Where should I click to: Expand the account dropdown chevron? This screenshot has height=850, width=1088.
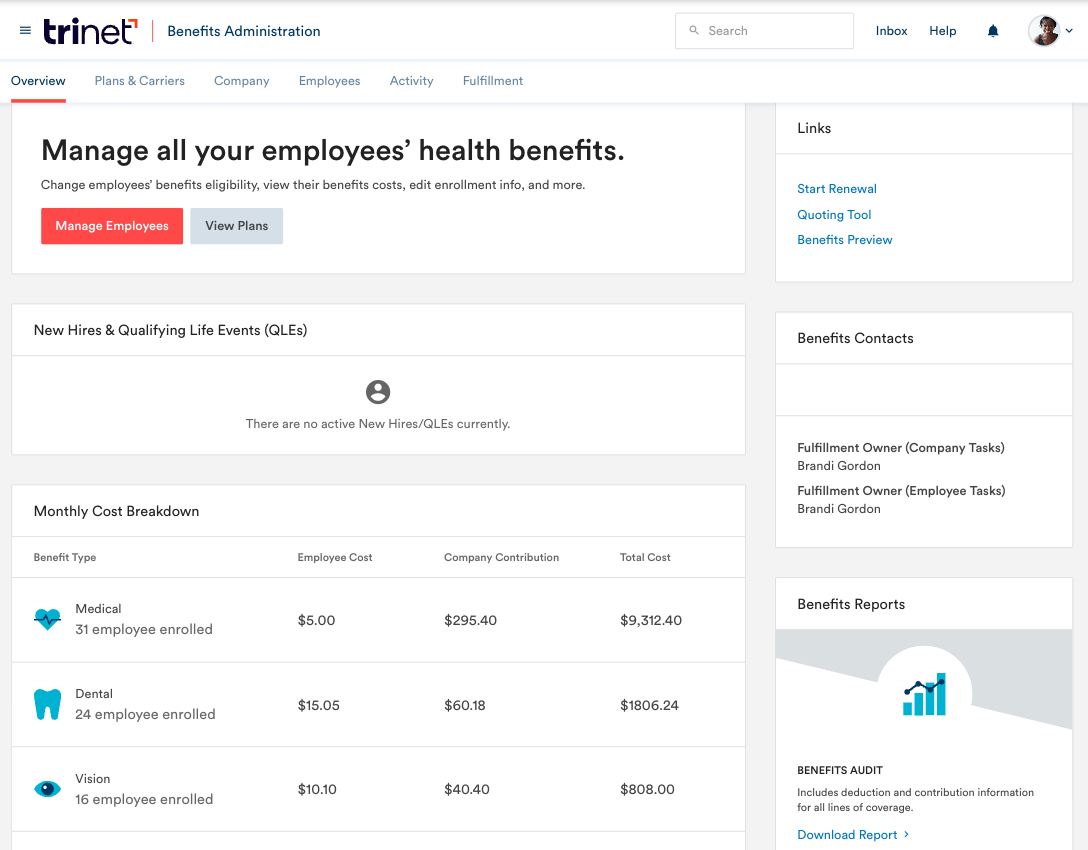click(x=1069, y=31)
